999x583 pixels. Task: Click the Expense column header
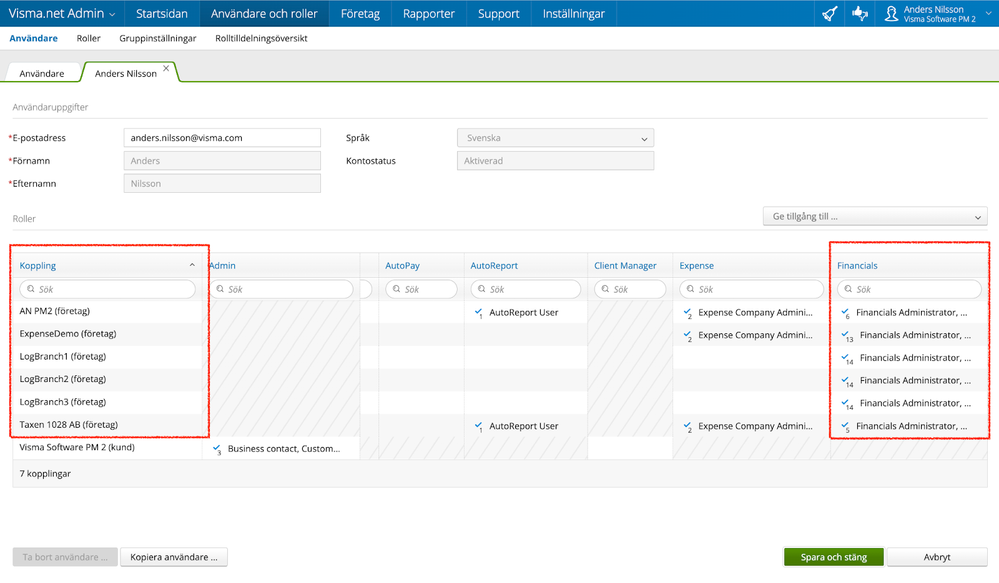(x=696, y=266)
